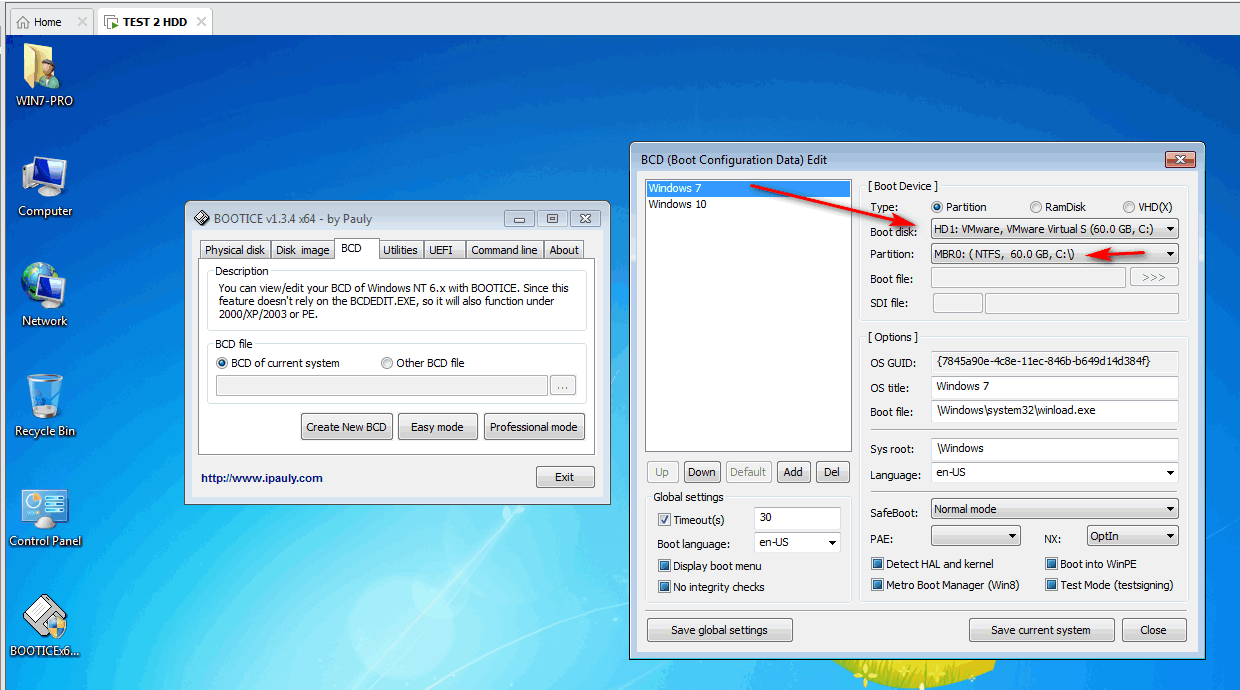Open the Utilities tab

tap(400, 250)
